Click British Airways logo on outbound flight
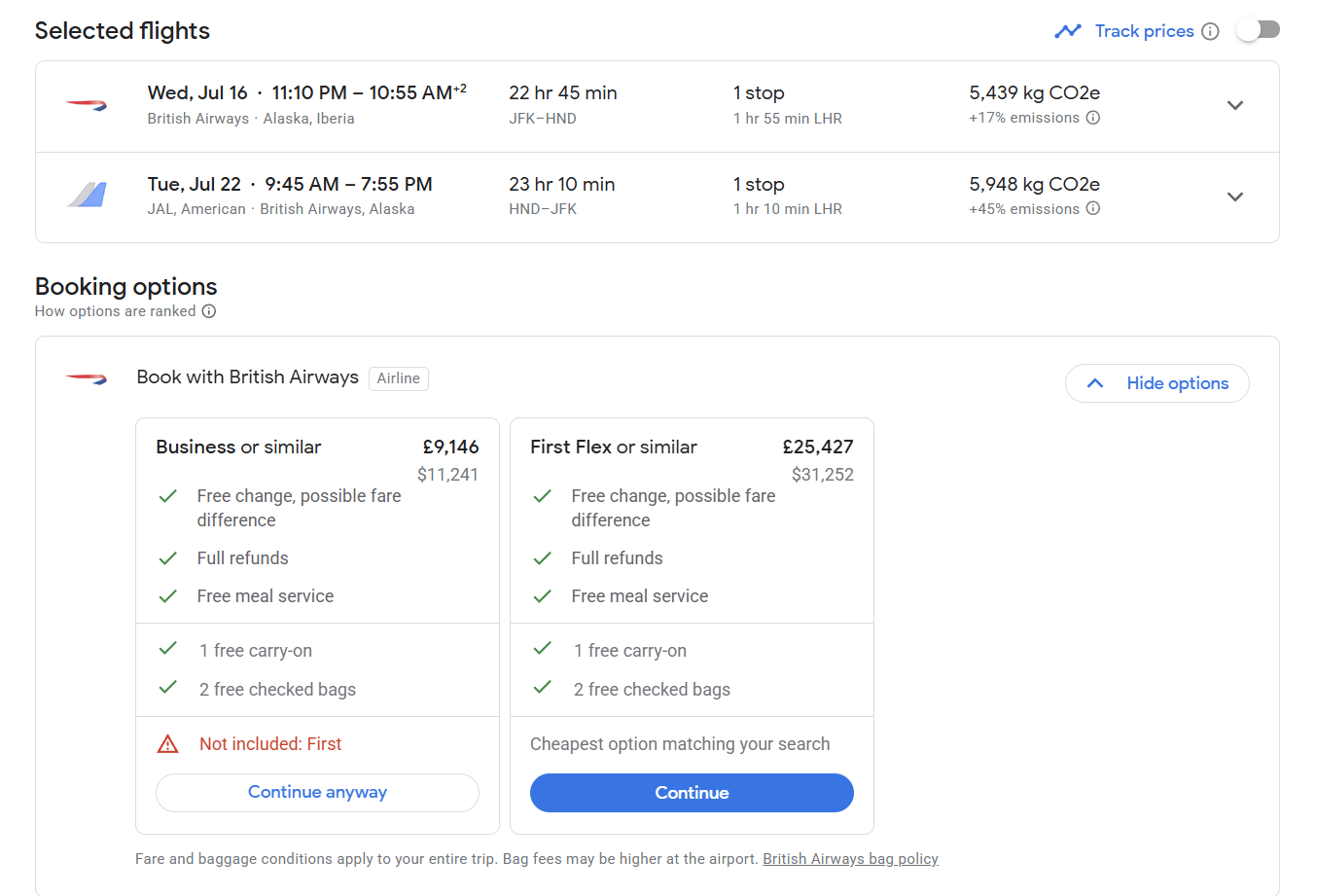Viewport: 1317px width, 896px height. pyautogui.click(x=87, y=105)
